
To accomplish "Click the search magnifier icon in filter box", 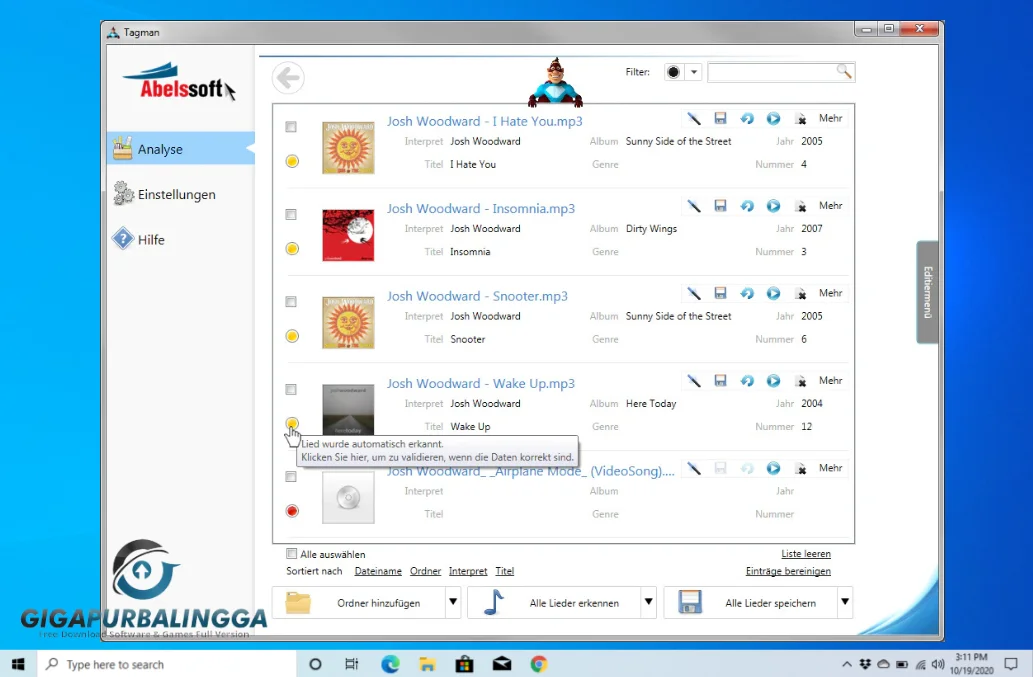I will click(844, 71).
